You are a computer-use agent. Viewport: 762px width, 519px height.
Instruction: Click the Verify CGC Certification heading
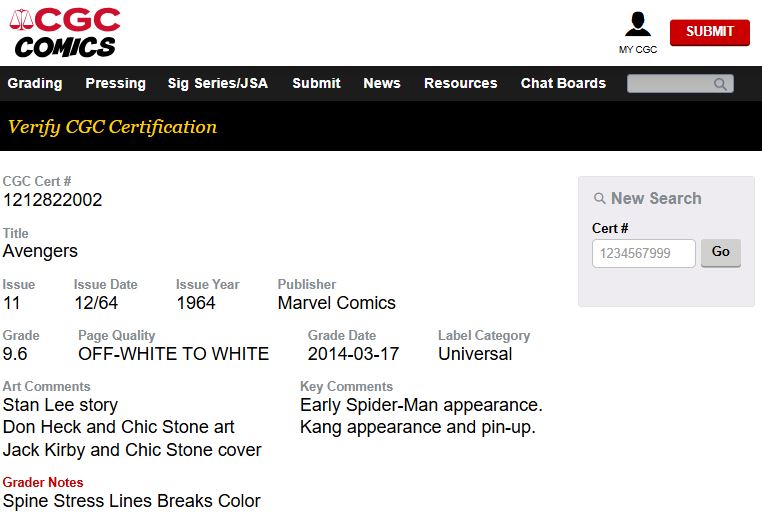coord(112,127)
